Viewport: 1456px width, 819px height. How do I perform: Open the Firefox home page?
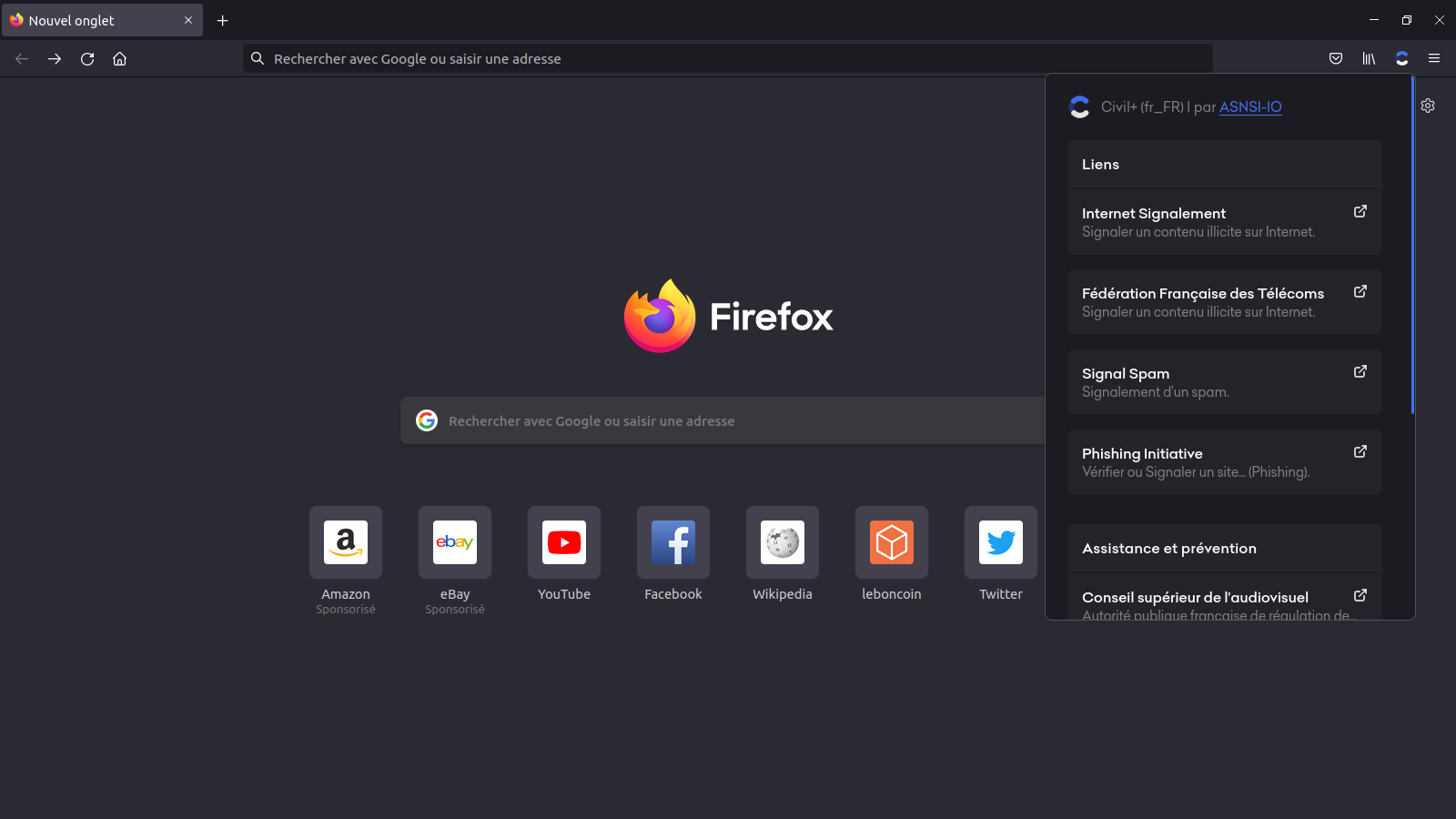point(119,58)
